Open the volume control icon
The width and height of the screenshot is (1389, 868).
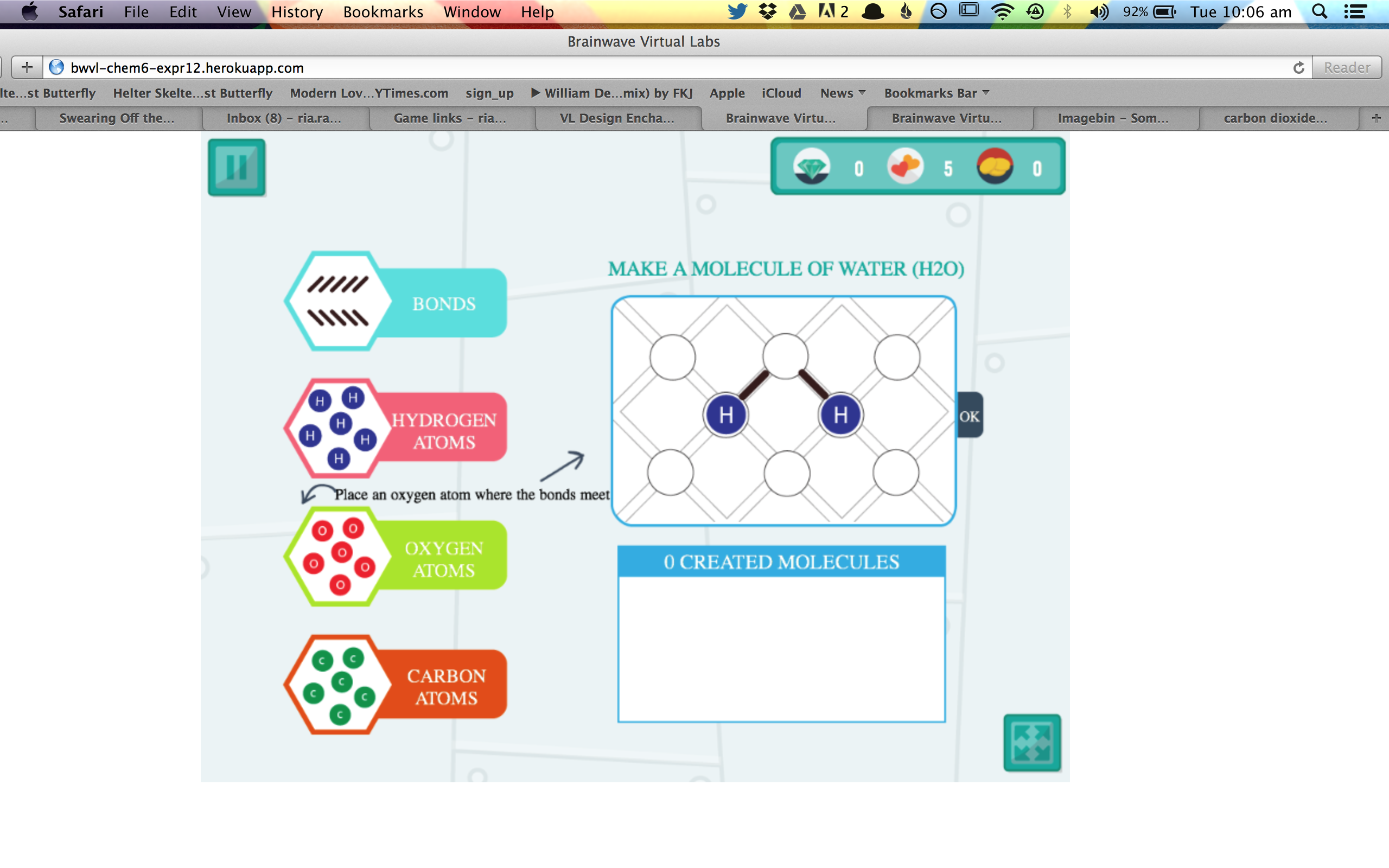(x=1099, y=11)
